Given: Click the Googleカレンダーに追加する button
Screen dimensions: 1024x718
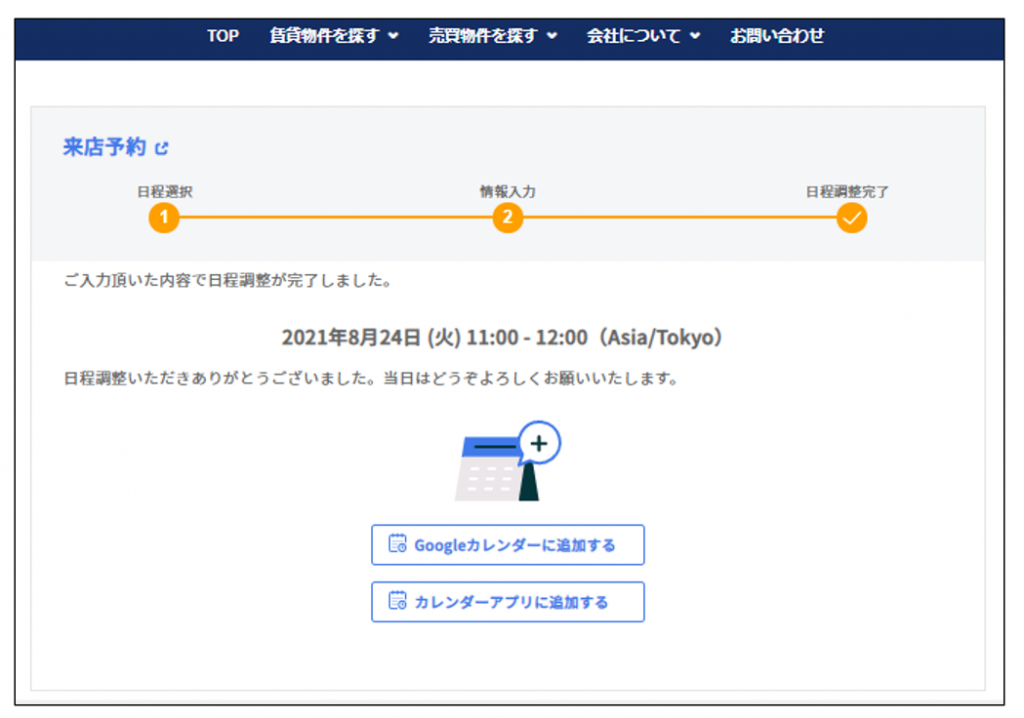Looking at the screenshot, I should tap(507, 545).
